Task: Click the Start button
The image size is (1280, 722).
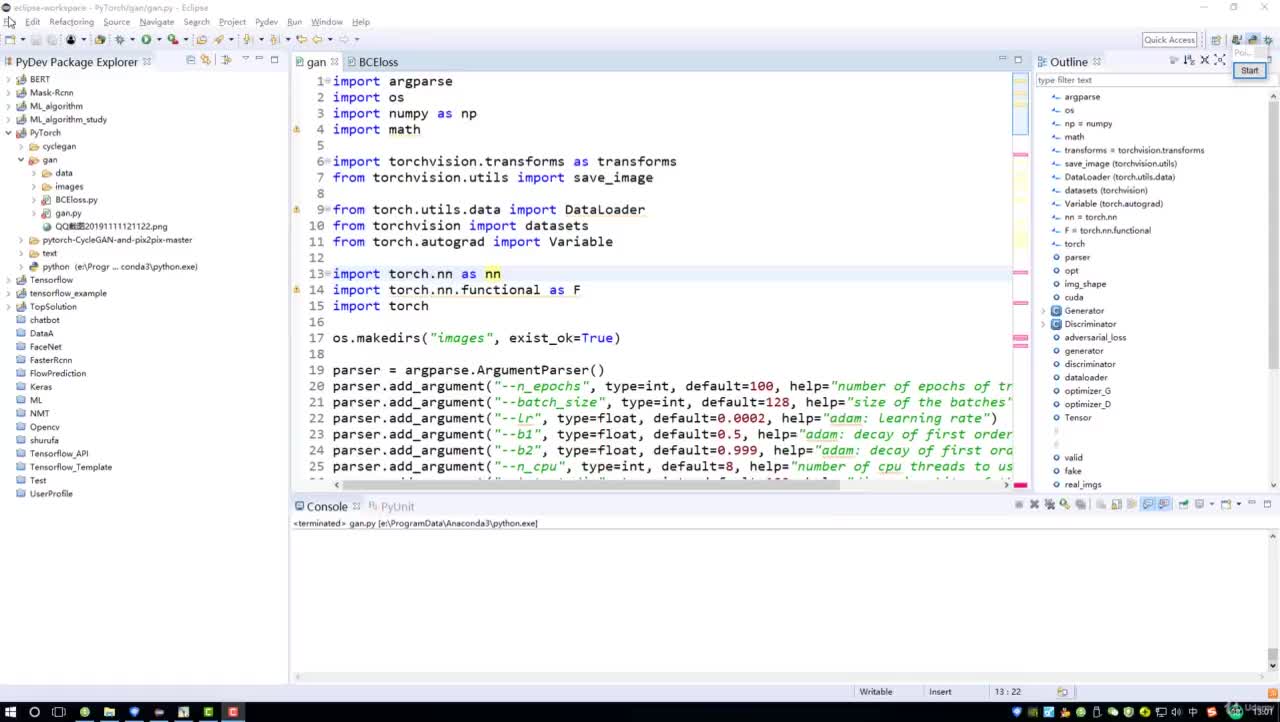Action: (1250, 71)
